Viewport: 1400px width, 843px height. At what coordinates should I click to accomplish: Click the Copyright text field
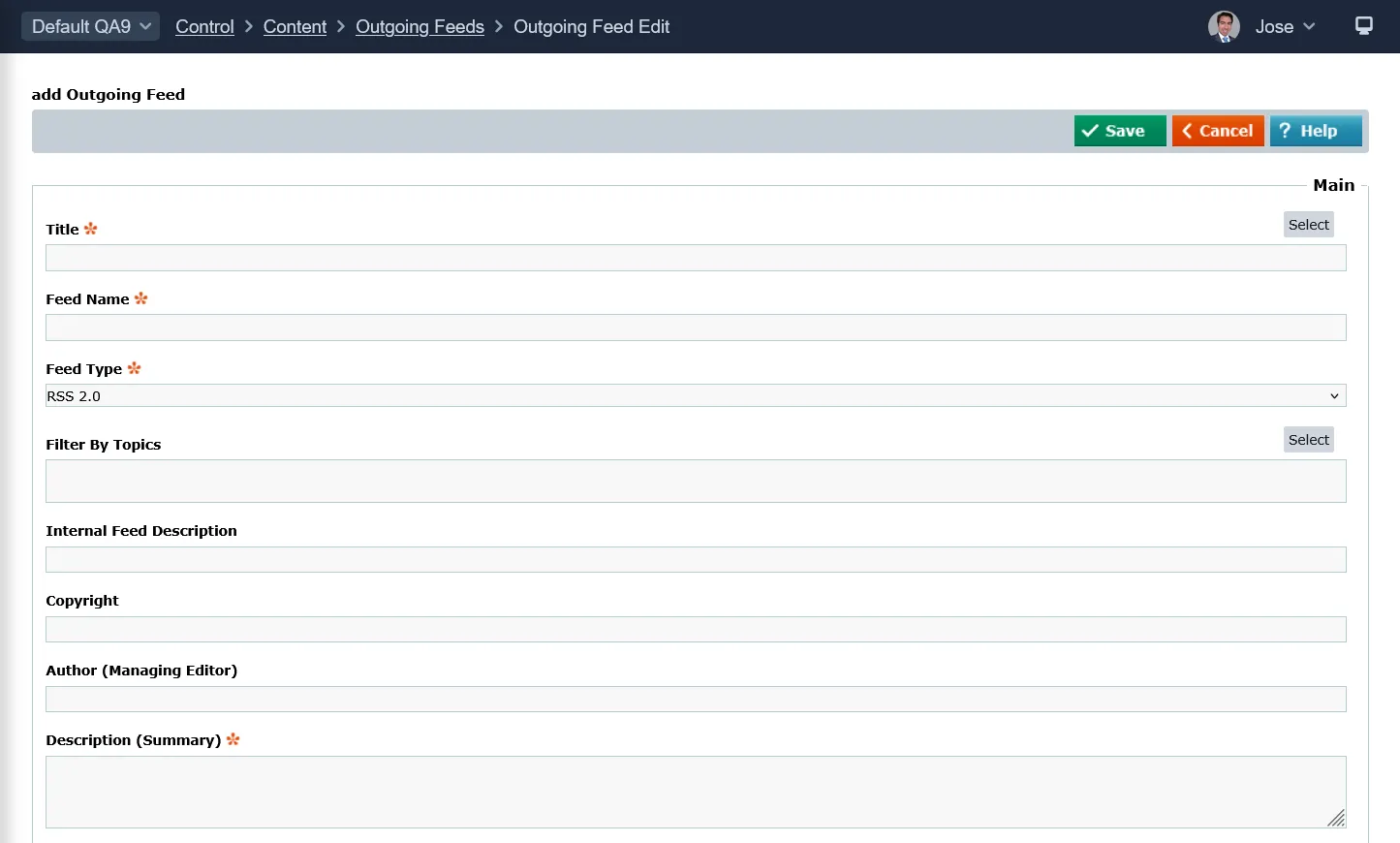695,630
